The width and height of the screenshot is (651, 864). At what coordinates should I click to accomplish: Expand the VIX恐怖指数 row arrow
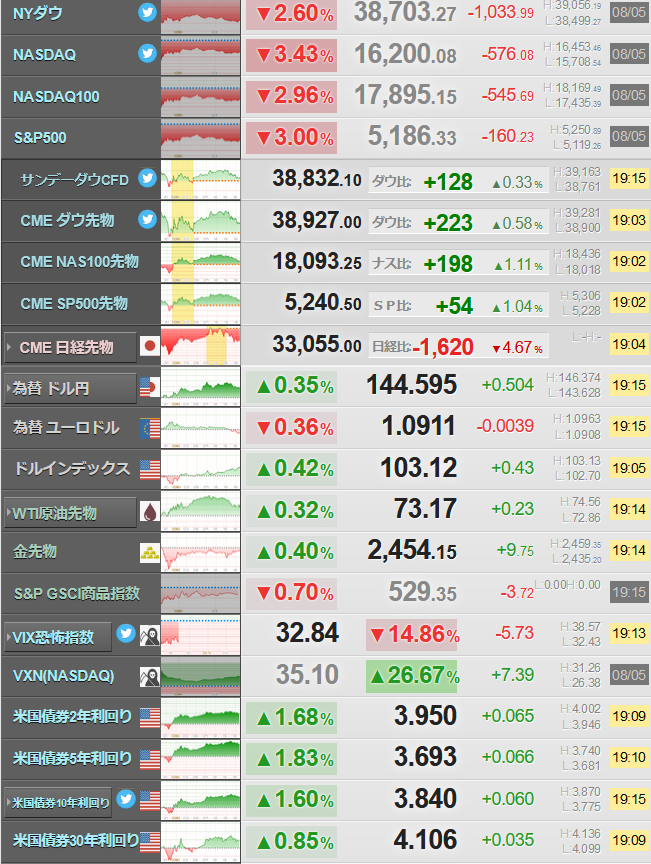click(9, 637)
